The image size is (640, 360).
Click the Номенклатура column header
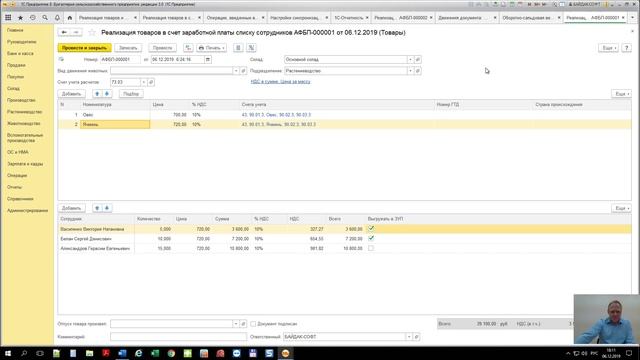(x=97, y=105)
